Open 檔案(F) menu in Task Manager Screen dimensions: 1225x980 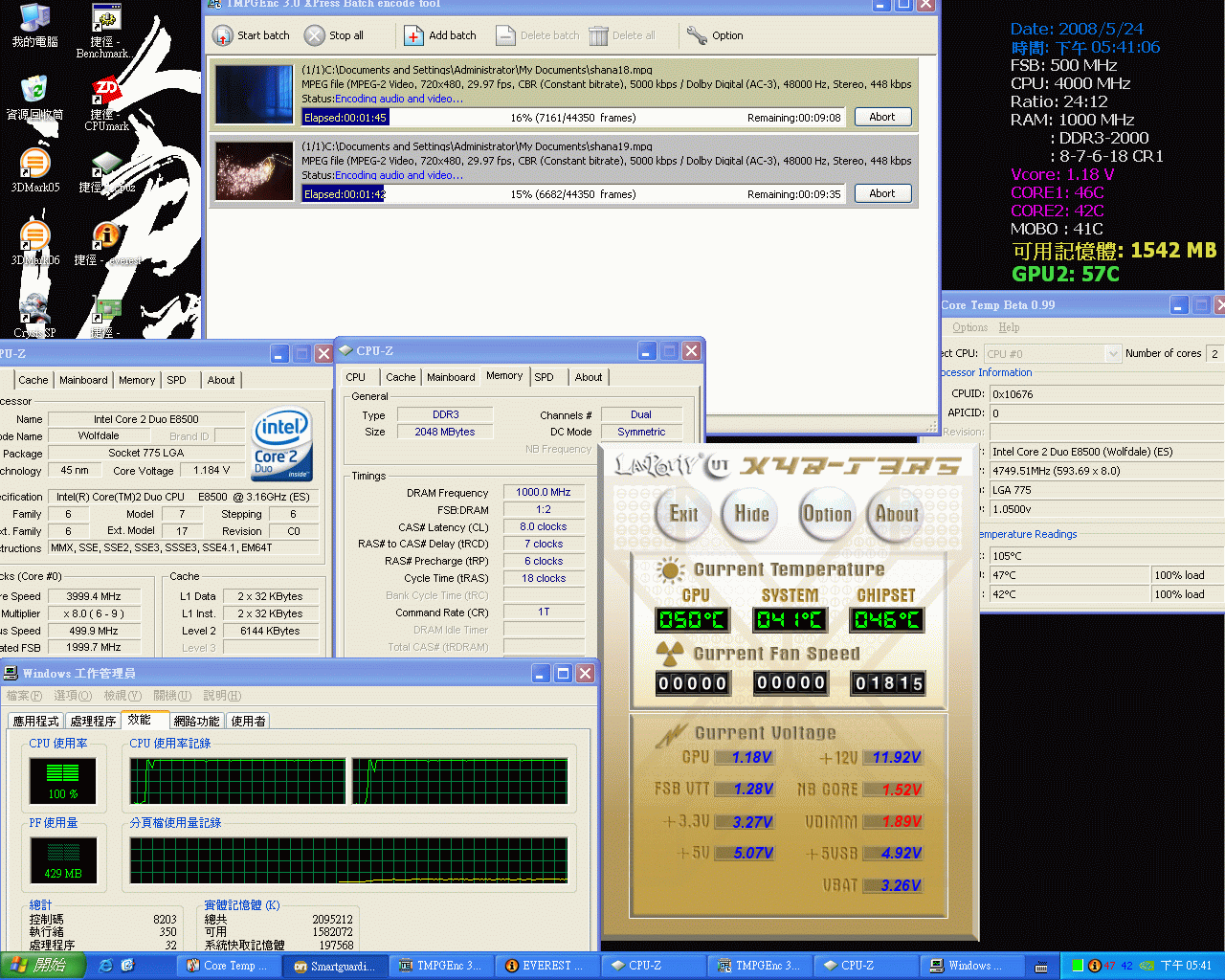click(x=24, y=696)
